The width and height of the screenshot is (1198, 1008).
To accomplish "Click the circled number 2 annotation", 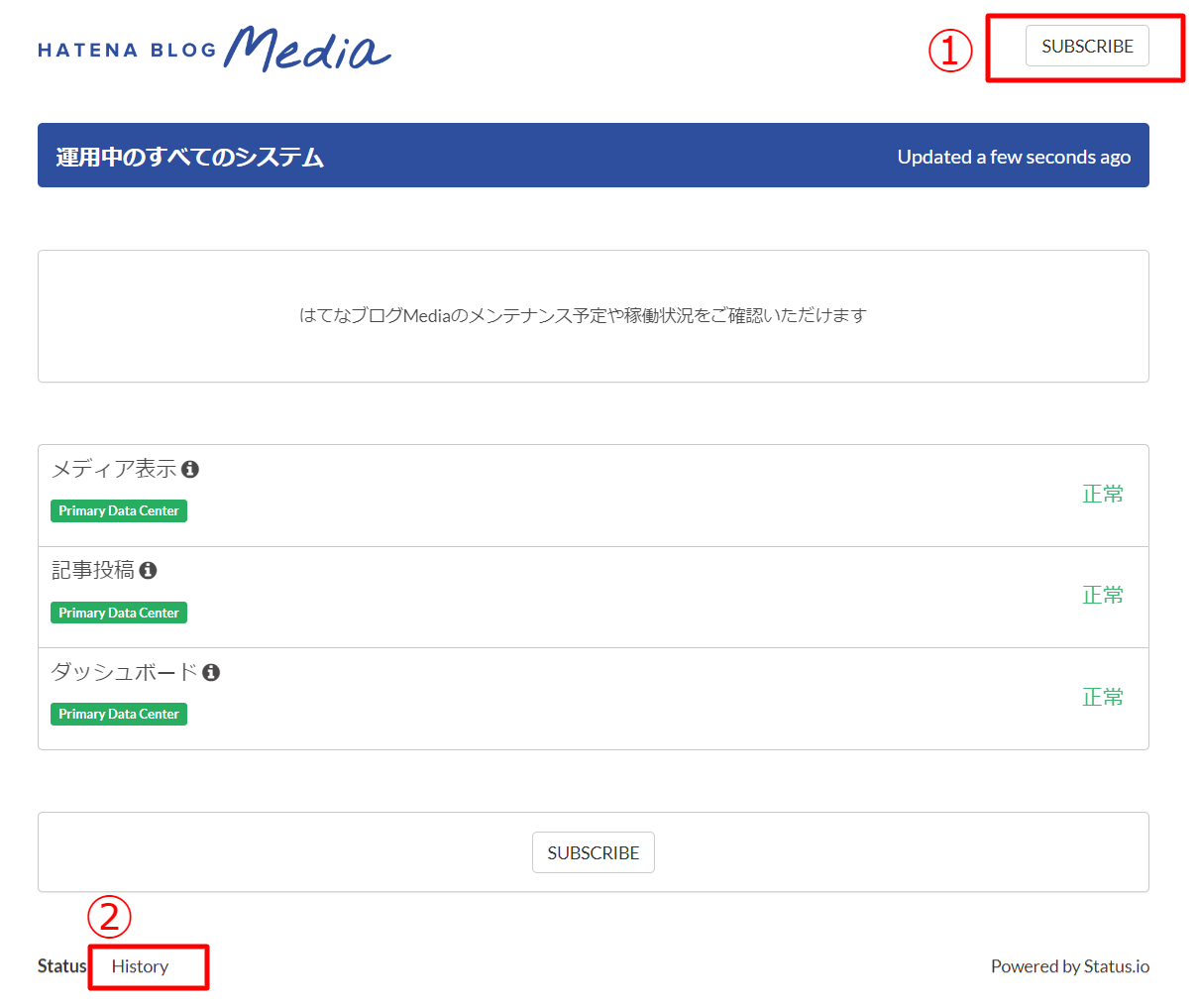I will point(109,917).
